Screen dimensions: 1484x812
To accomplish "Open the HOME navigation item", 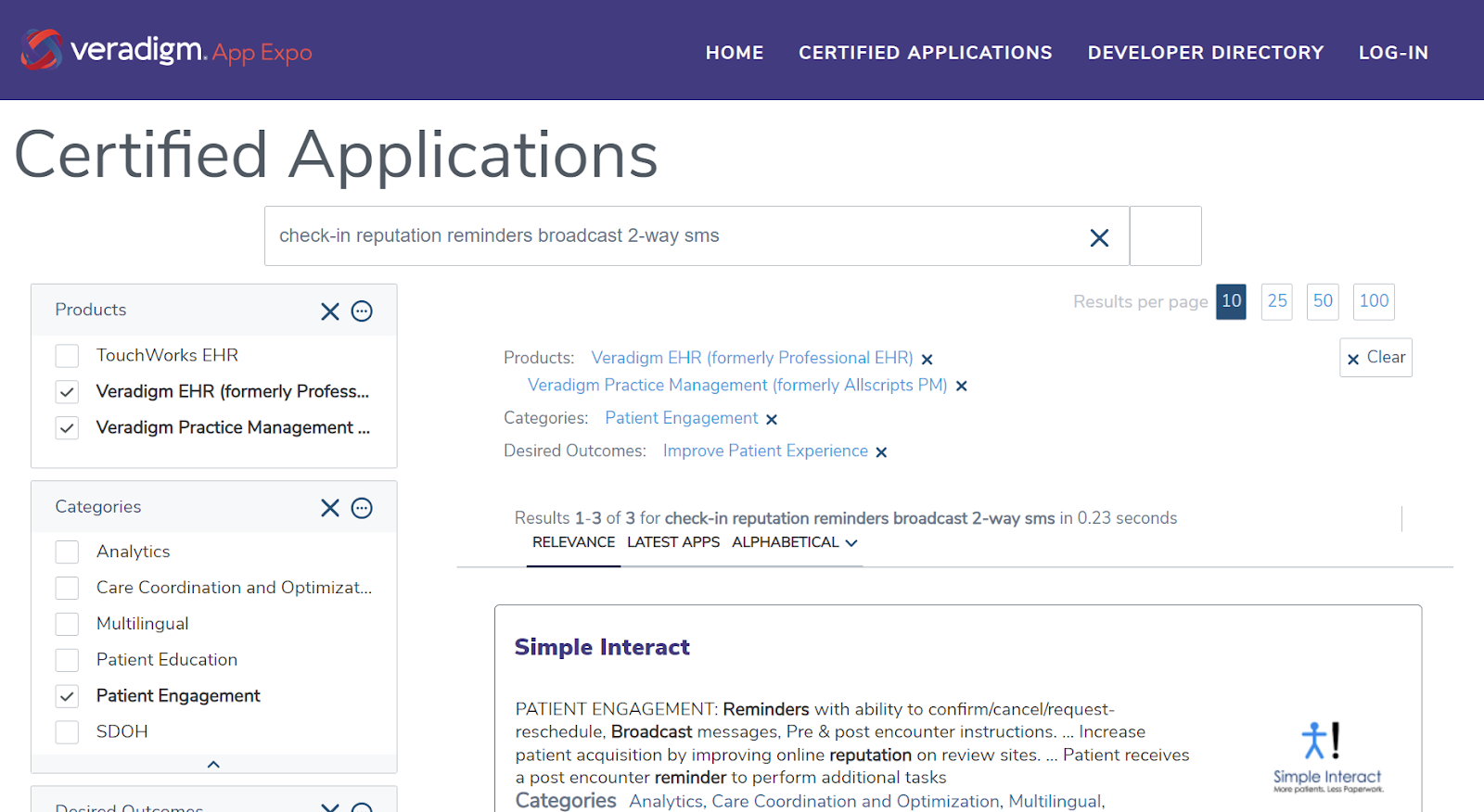I will pos(735,53).
